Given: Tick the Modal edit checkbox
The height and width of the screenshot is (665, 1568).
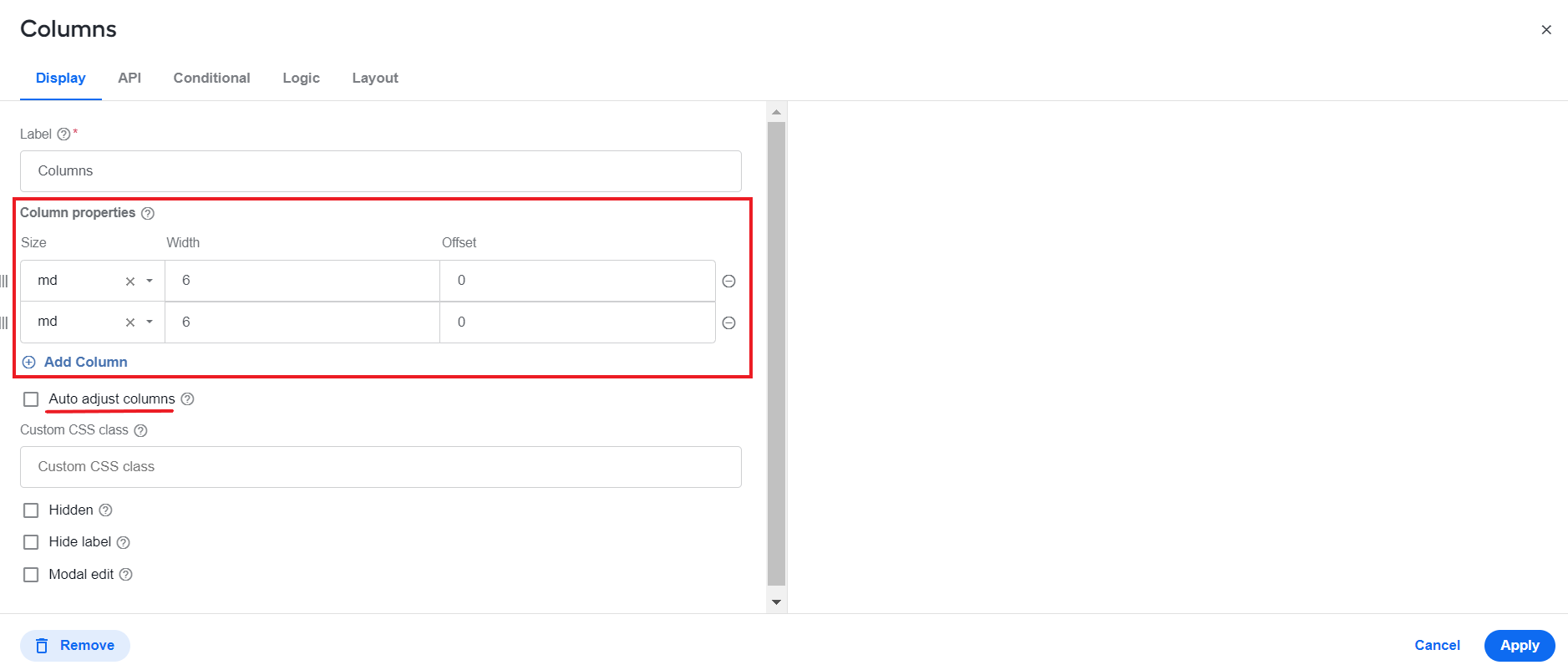Looking at the screenshot, I should [x=31, y=575].
